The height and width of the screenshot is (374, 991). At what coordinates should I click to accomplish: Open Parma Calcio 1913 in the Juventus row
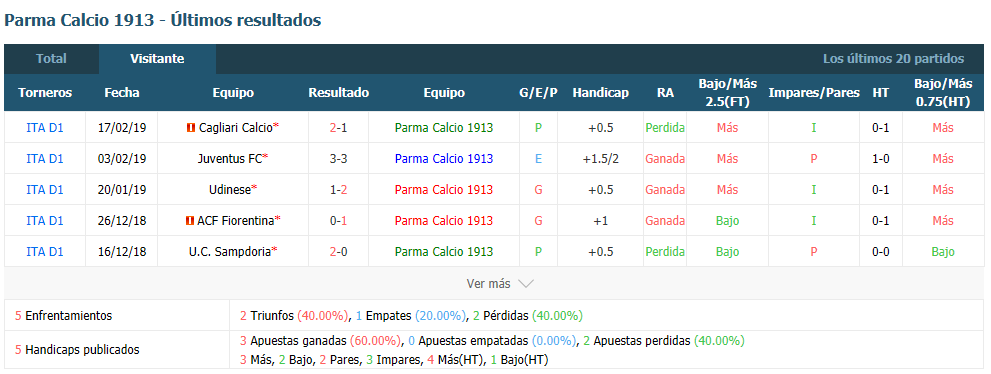click(444, 159)
